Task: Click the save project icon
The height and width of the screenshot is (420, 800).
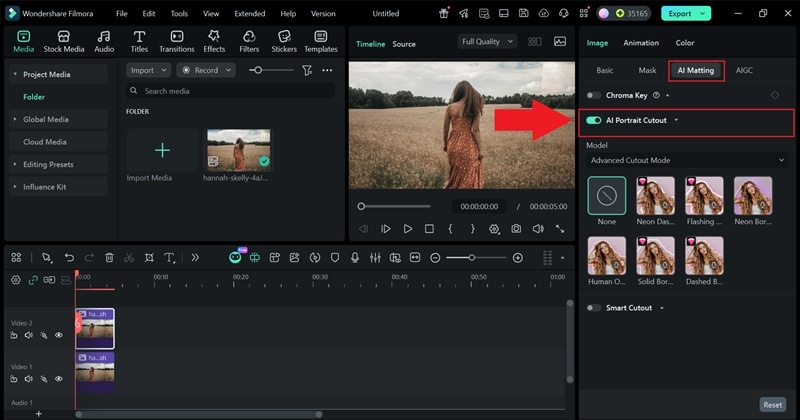Action: point(523,13)
